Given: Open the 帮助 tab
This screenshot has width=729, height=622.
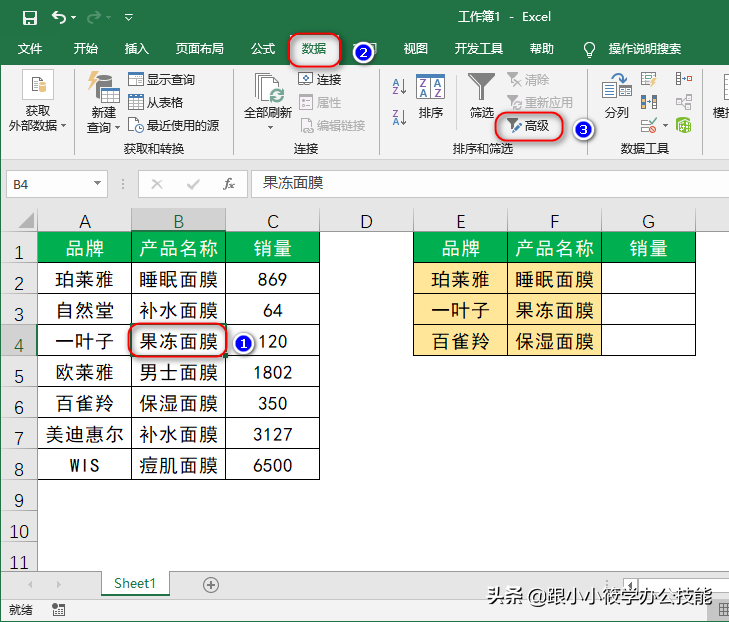Looking at the screenshot, I should pyautogui.click(x=542, y=49).
